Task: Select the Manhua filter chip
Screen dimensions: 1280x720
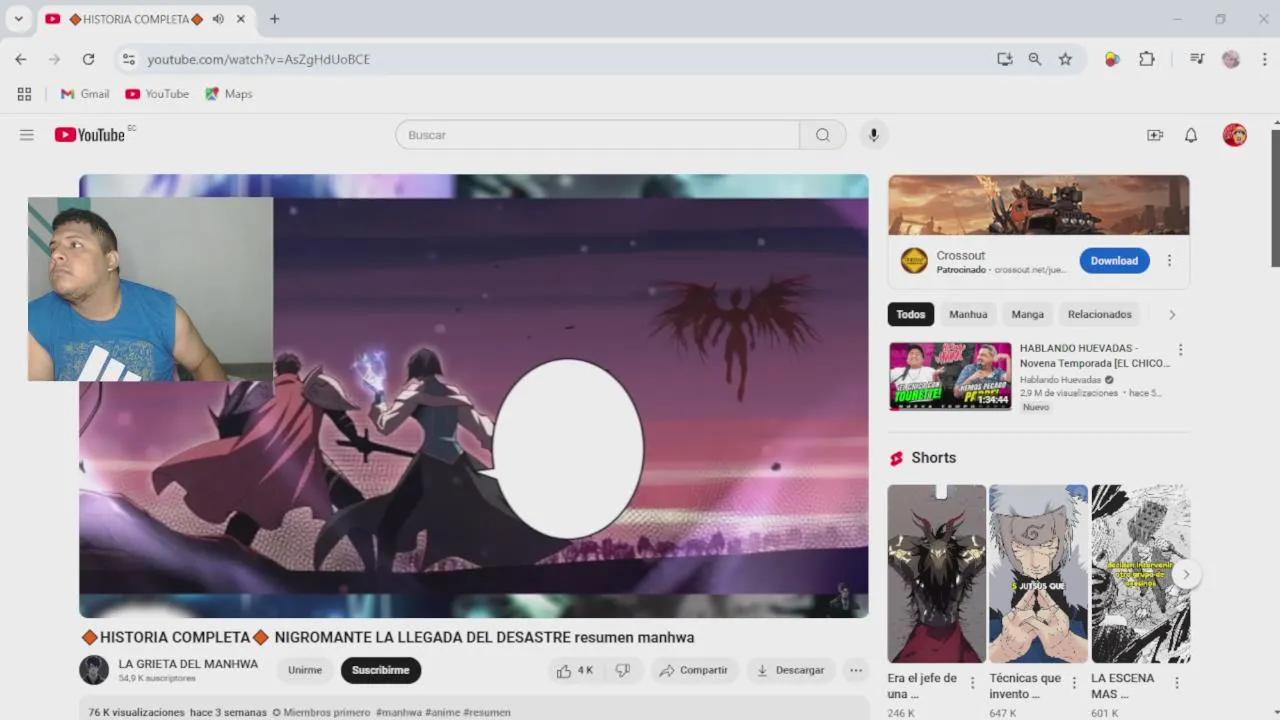Action: pos(967,313)
